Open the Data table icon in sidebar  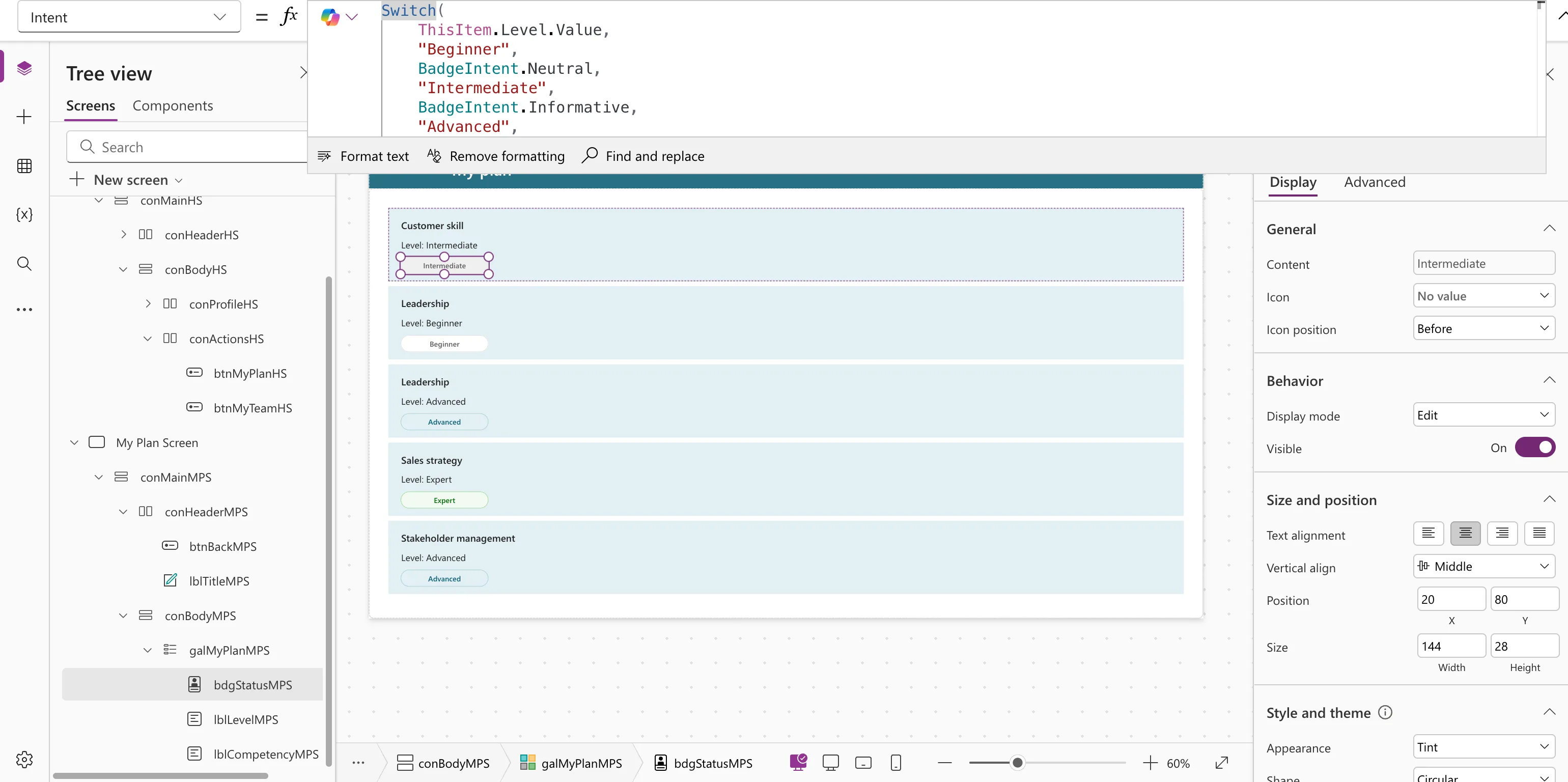click(24, 165)
